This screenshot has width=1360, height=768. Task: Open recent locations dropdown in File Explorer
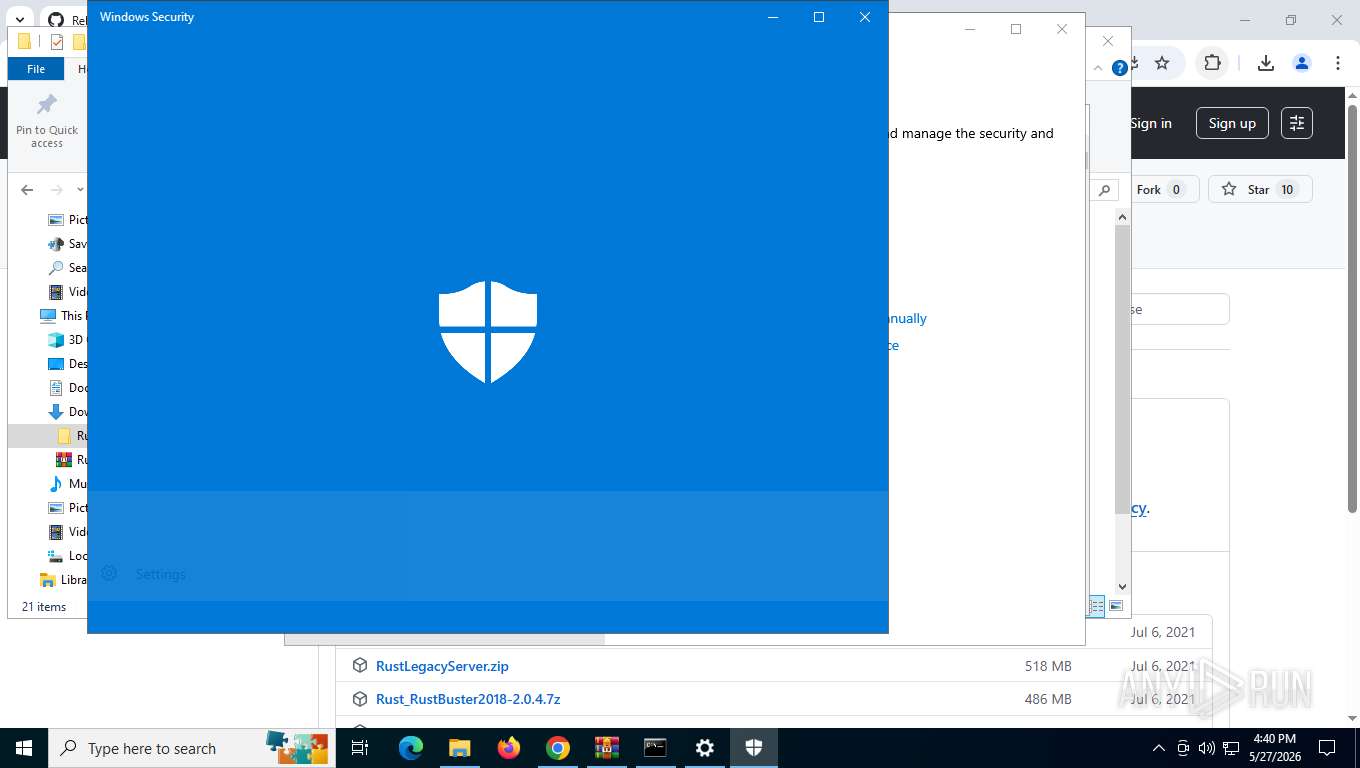click(80, 190)
